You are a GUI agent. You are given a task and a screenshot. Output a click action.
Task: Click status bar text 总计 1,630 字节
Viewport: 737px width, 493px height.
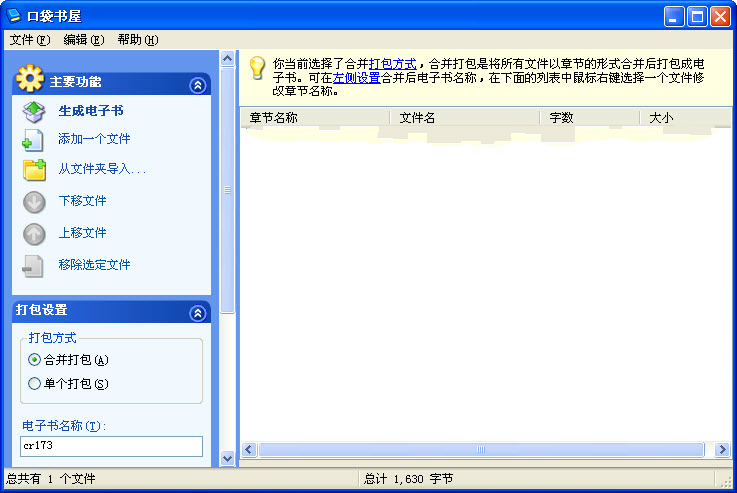[x=408, y=479]
